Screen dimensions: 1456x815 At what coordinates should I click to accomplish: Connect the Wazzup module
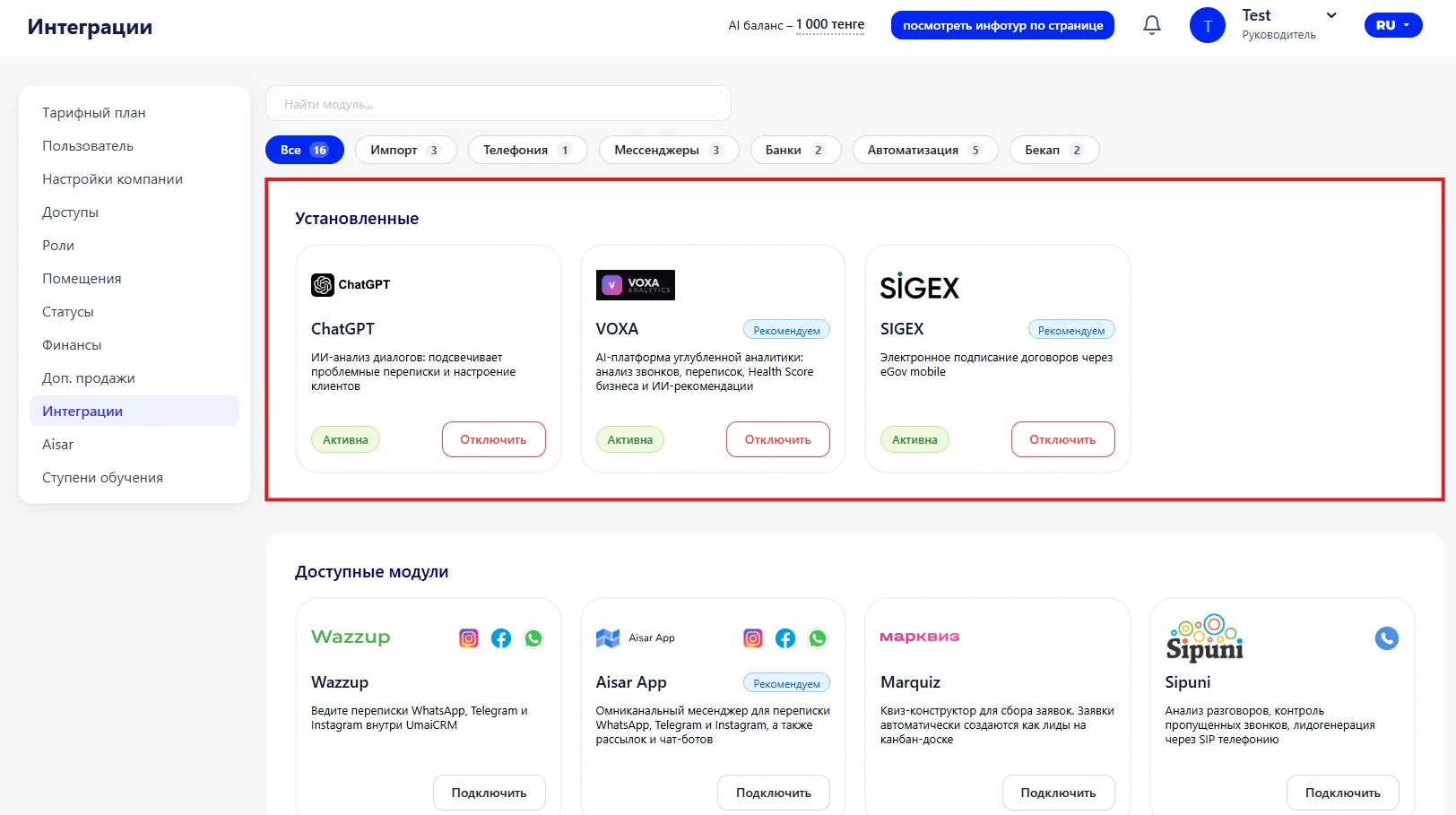(x=490, y=793)
